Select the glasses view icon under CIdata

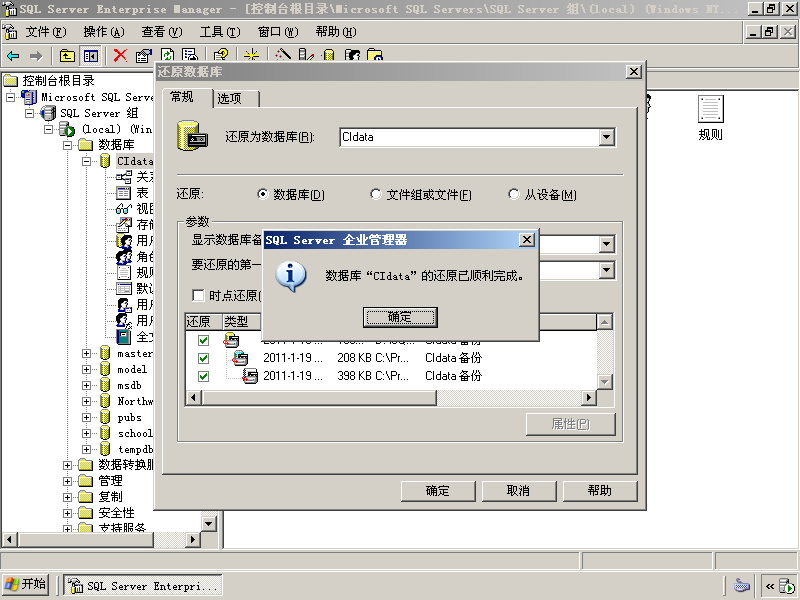click(x=123, y=209)
